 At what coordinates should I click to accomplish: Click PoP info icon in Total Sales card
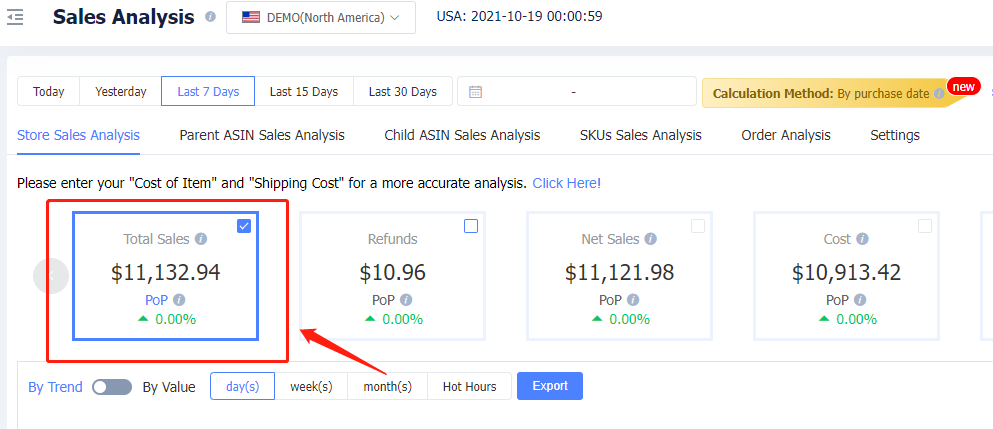179,300
